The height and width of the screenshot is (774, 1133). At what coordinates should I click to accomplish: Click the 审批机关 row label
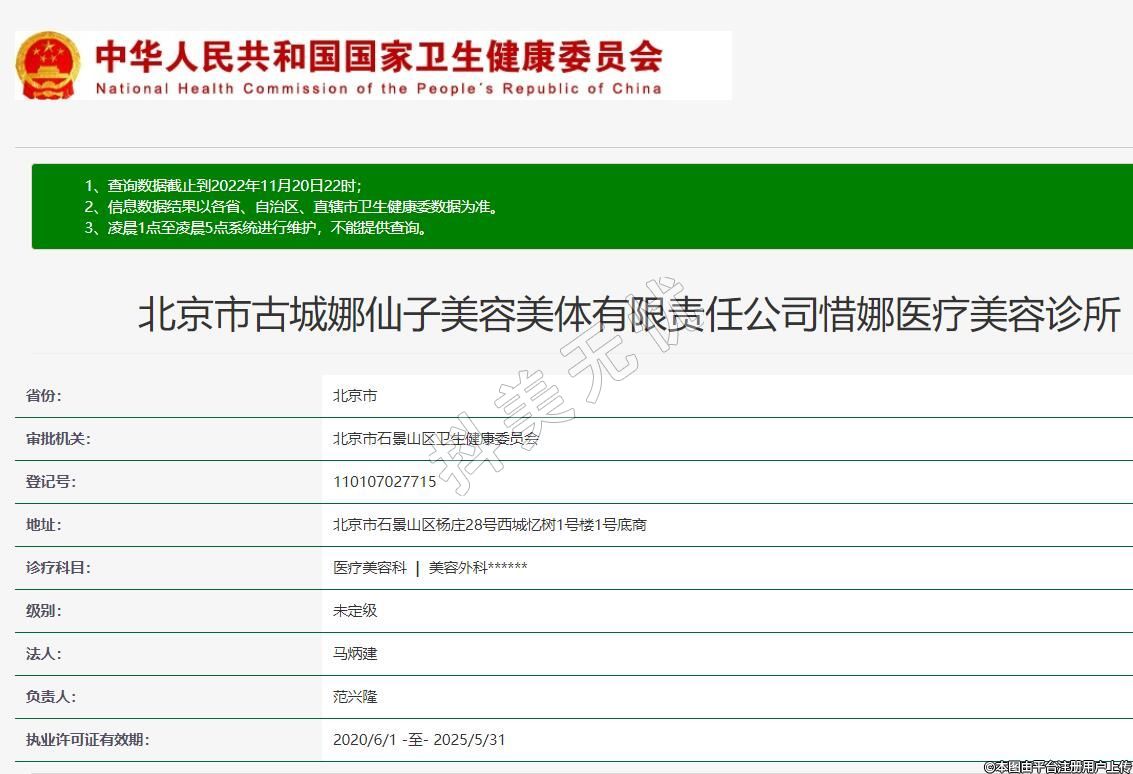tap(57, 439)
